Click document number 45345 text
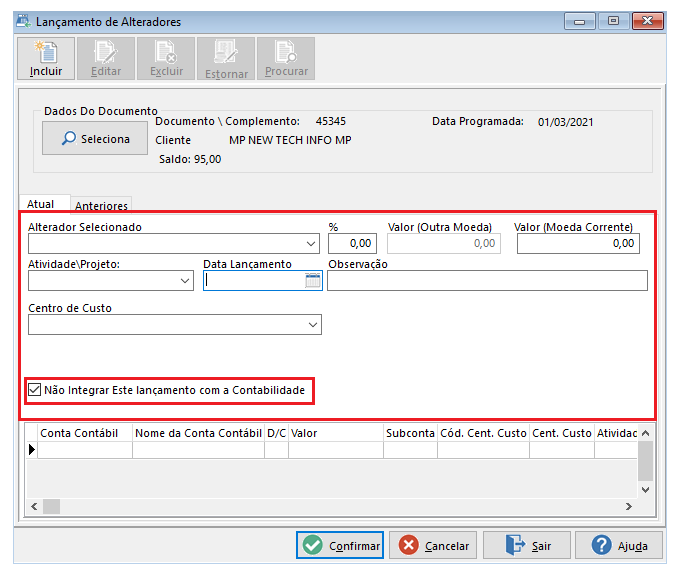This screenshot has height=578, width=686. (x=331, y=121)
